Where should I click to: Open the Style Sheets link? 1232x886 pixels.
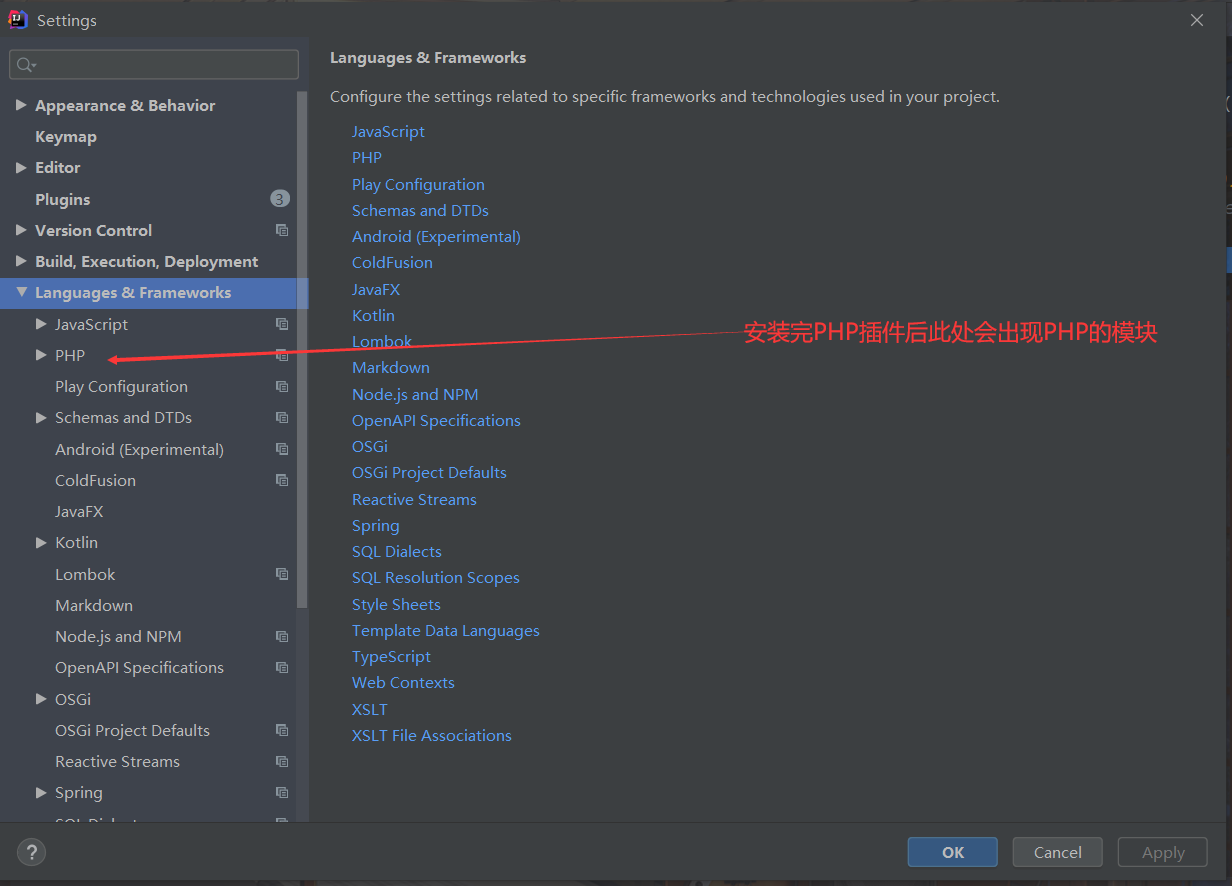tap(396, 604)
